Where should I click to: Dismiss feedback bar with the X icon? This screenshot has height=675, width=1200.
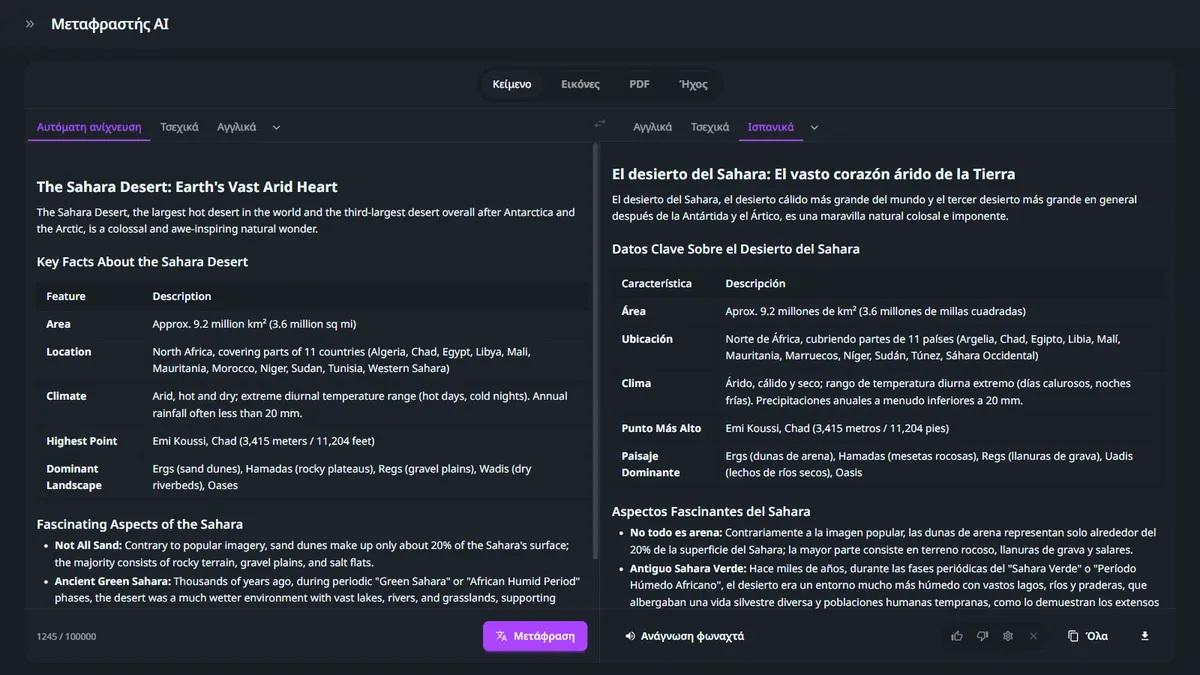(1033, 636)
